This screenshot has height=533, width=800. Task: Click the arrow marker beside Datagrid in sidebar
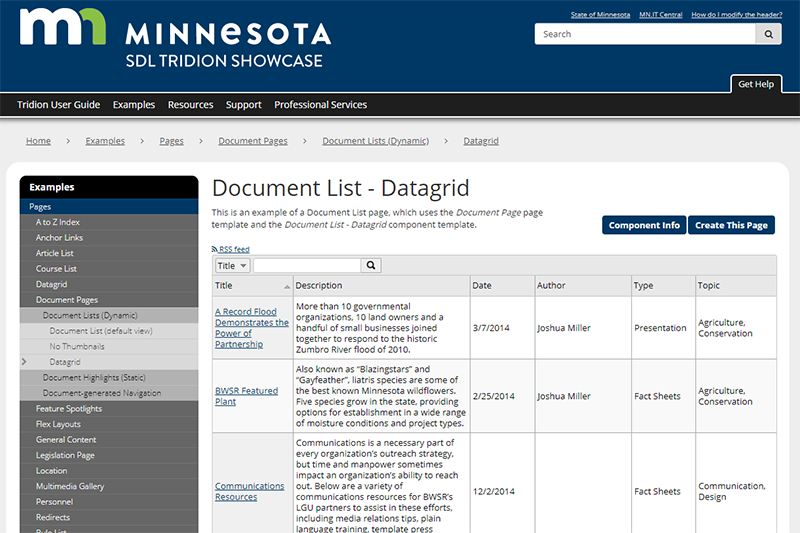pos(24,362)
